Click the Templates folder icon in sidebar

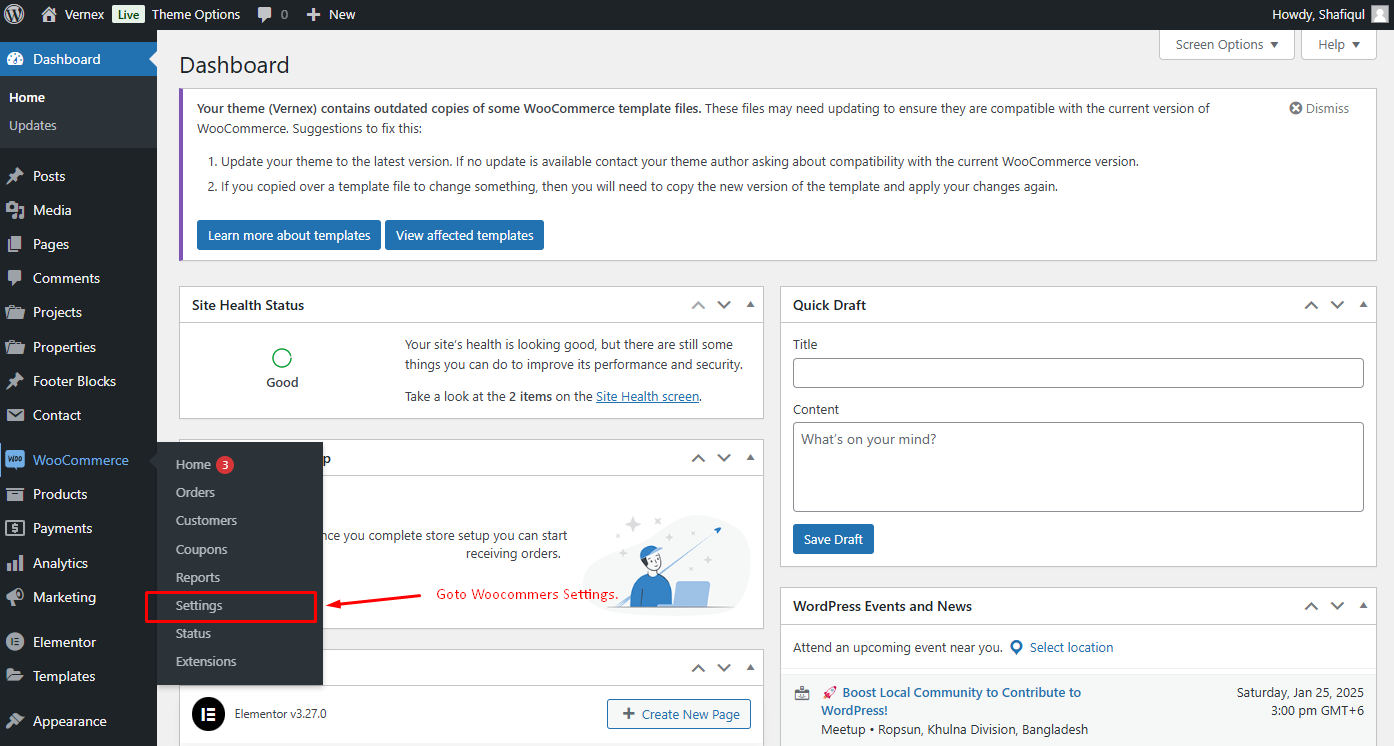15,676
